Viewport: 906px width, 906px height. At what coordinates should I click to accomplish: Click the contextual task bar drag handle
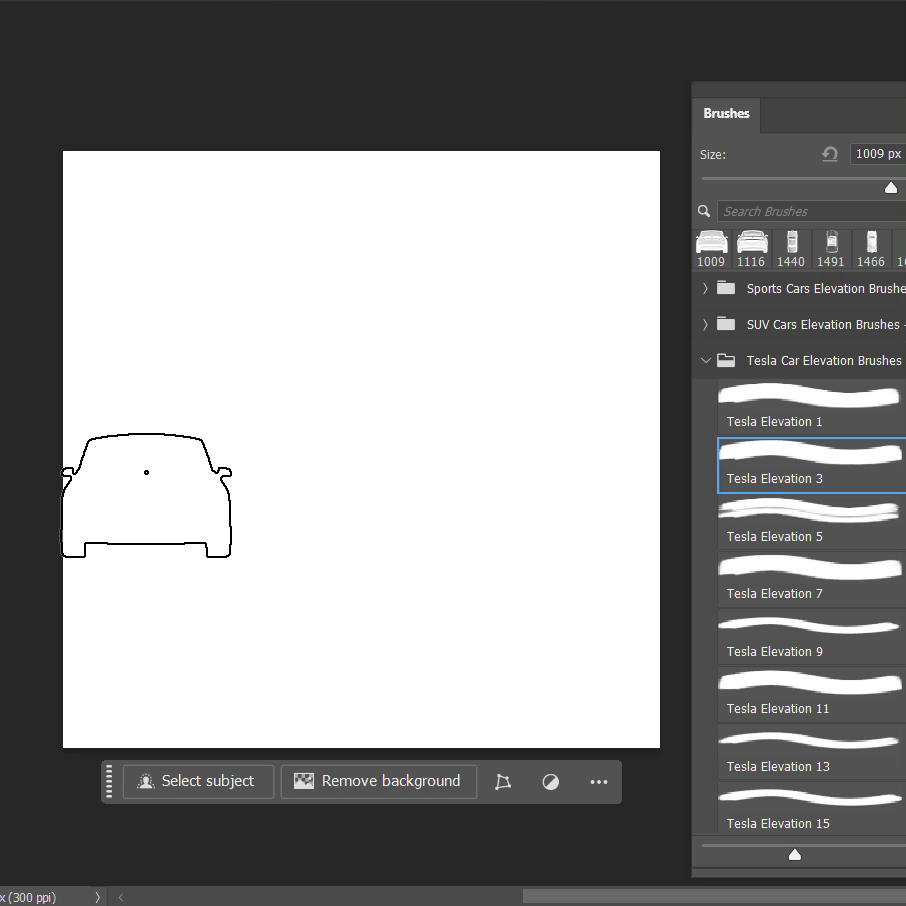[x=110, y=782]
